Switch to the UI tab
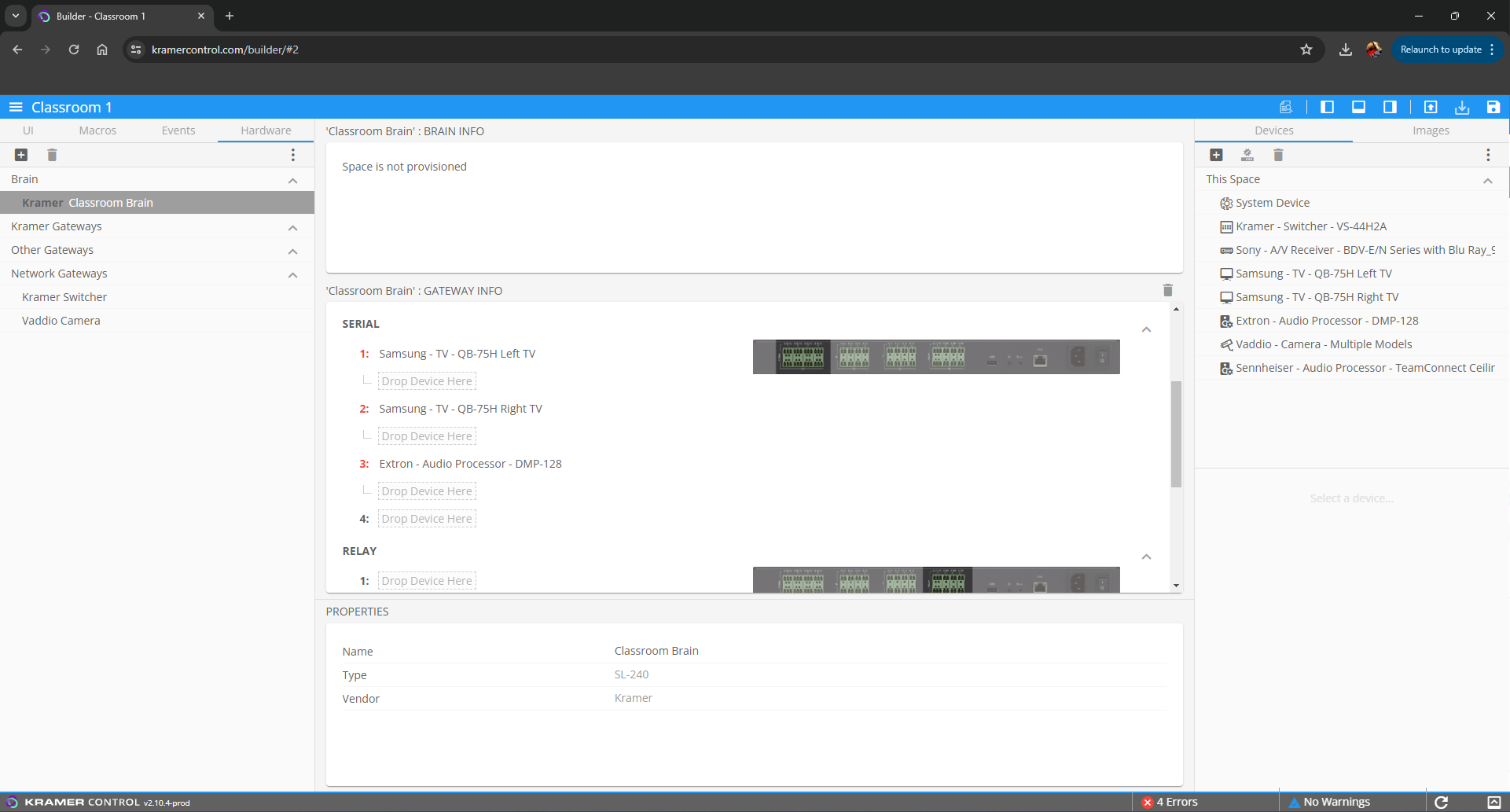1510x812 pixels. (x=28, y=130)
